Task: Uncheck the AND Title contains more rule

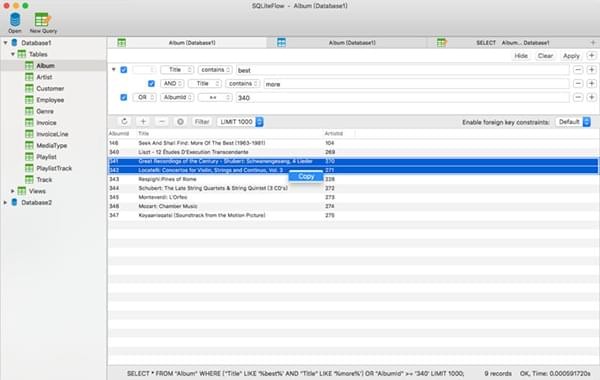Action: point(151,83)
